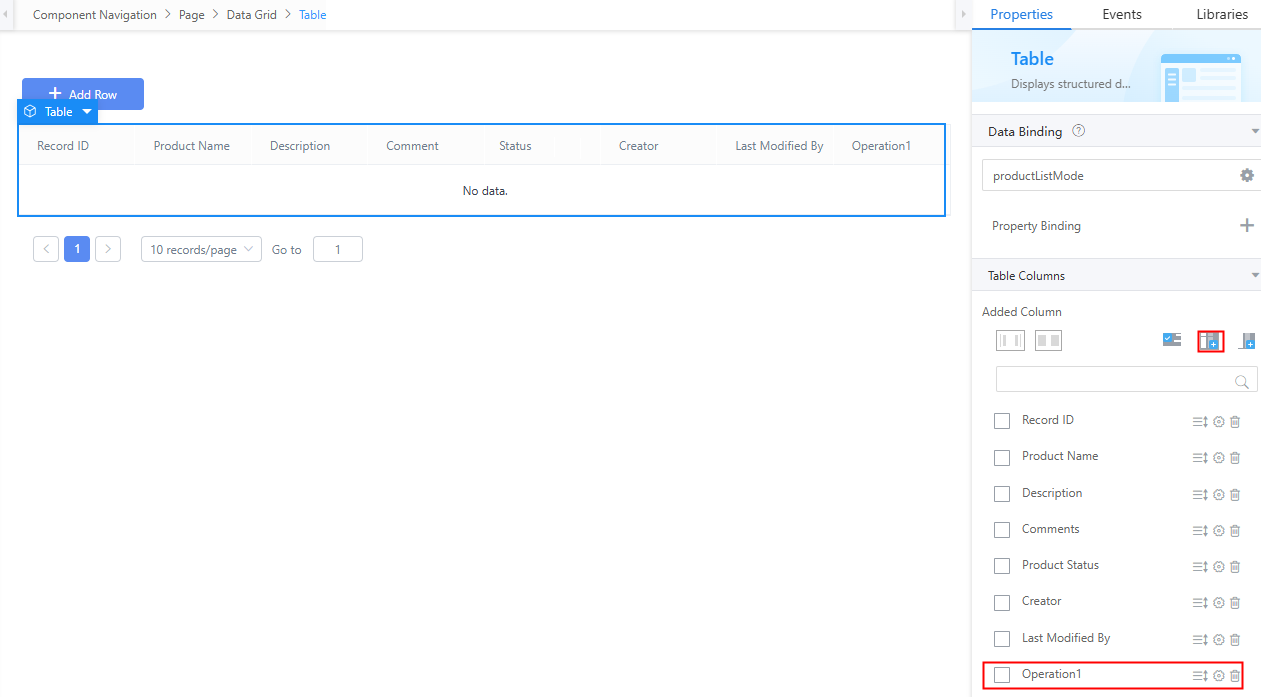Open settings gear for Product Name column

[1219, 458]
